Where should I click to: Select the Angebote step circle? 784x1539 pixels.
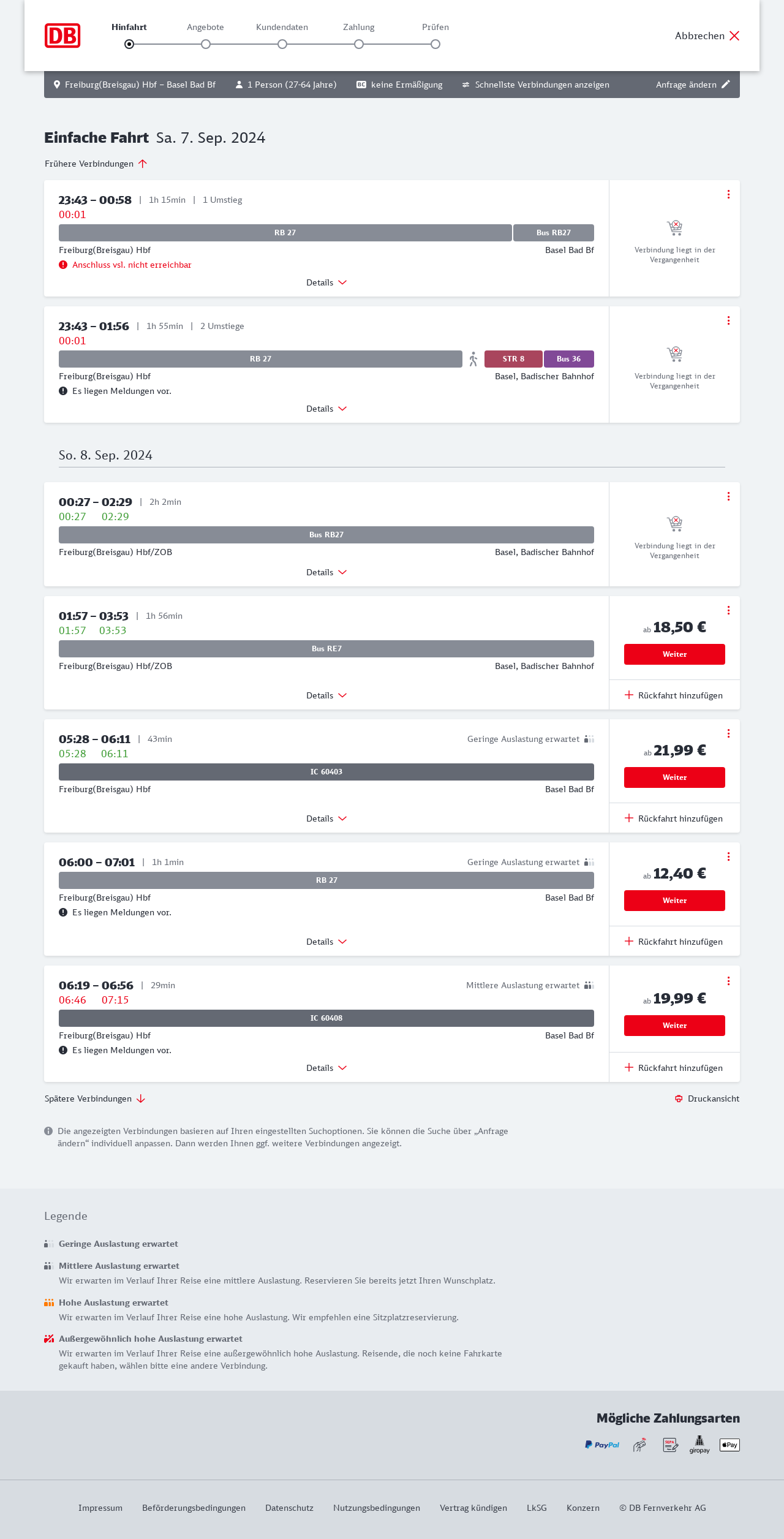(x=206, y=44)
